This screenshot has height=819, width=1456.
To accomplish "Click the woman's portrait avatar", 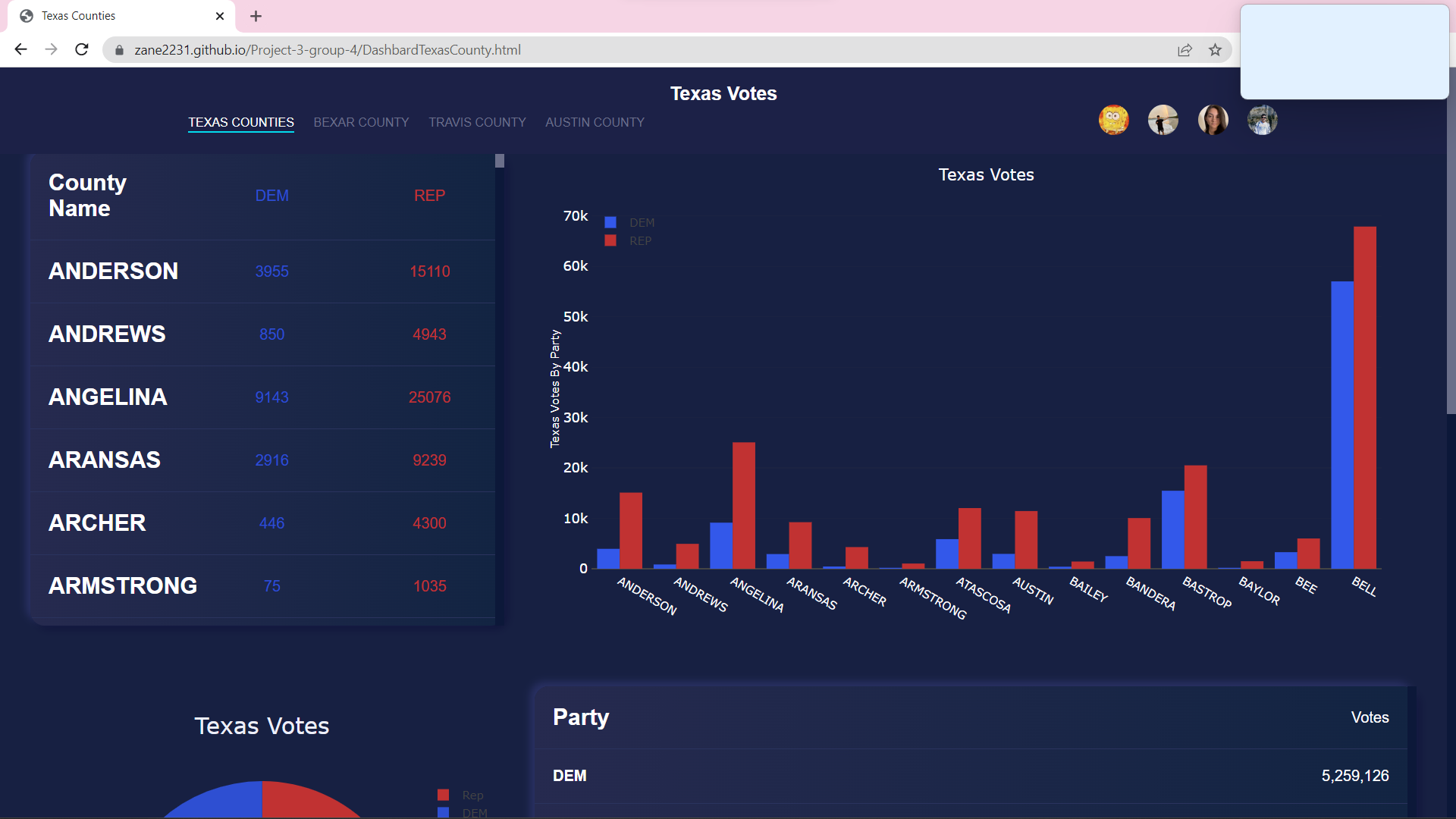I will point(1213,120).
